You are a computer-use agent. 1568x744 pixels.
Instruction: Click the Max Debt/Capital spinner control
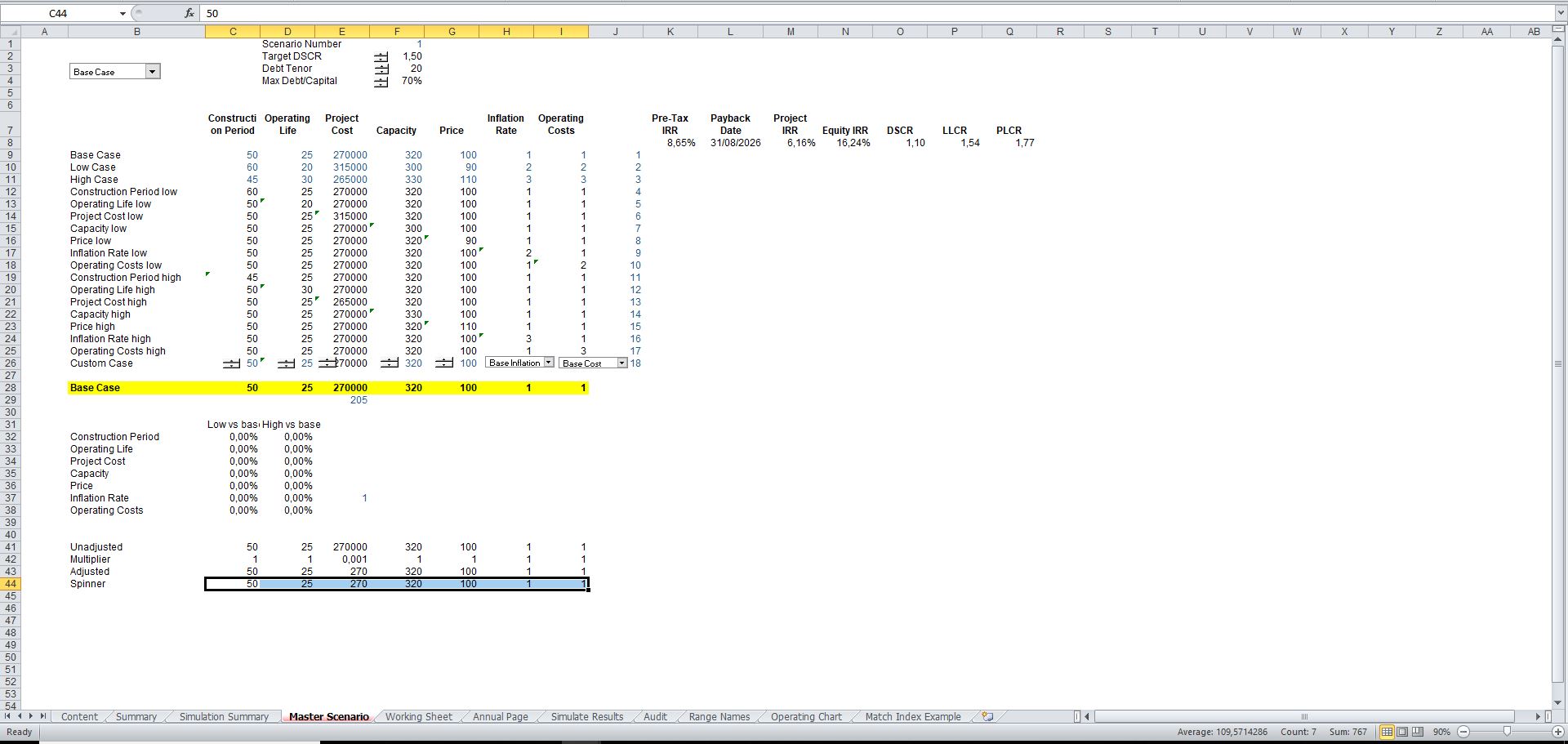[x=381, y=82]
